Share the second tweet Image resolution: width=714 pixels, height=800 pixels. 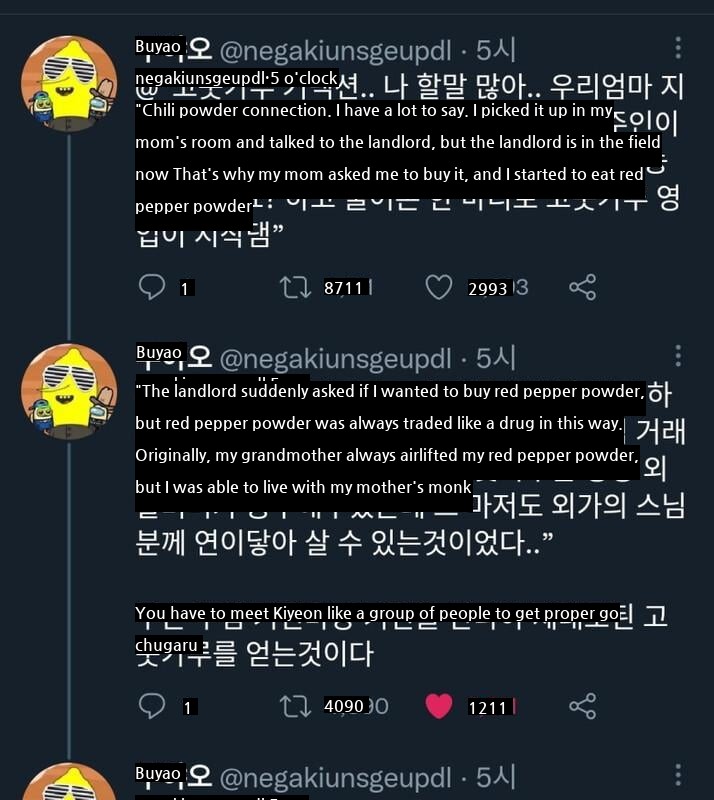click(x=582, y=706)
